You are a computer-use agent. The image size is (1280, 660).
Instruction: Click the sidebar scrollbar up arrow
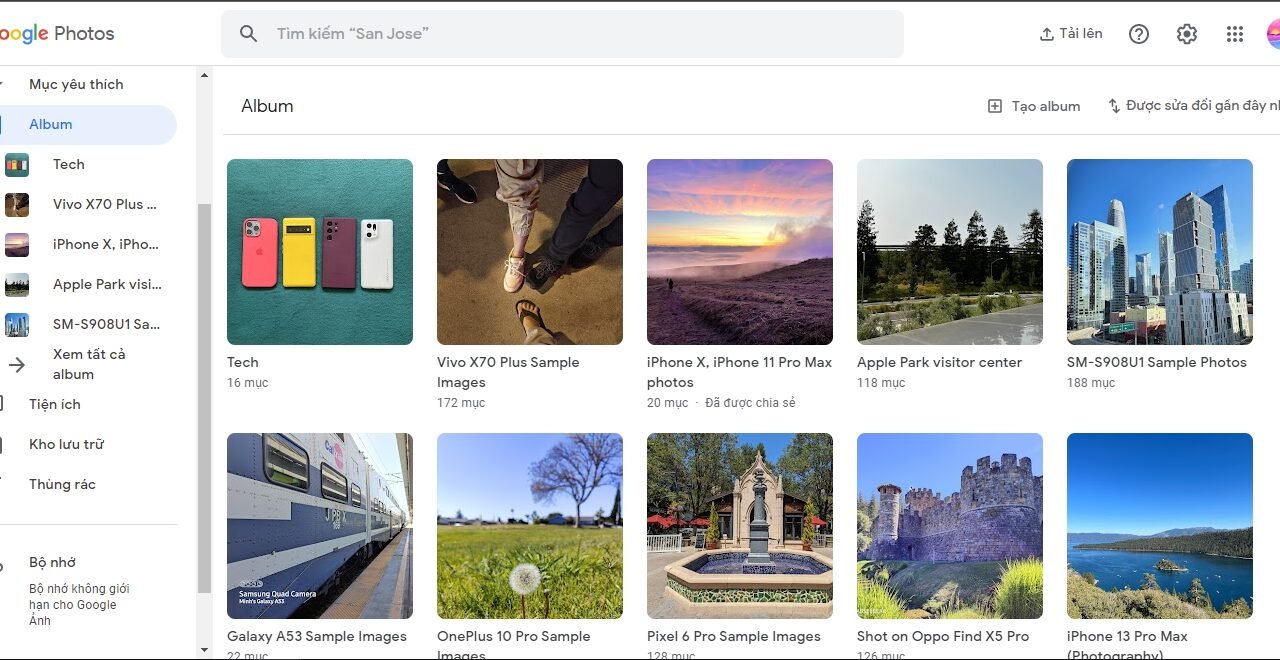[205, 75]
